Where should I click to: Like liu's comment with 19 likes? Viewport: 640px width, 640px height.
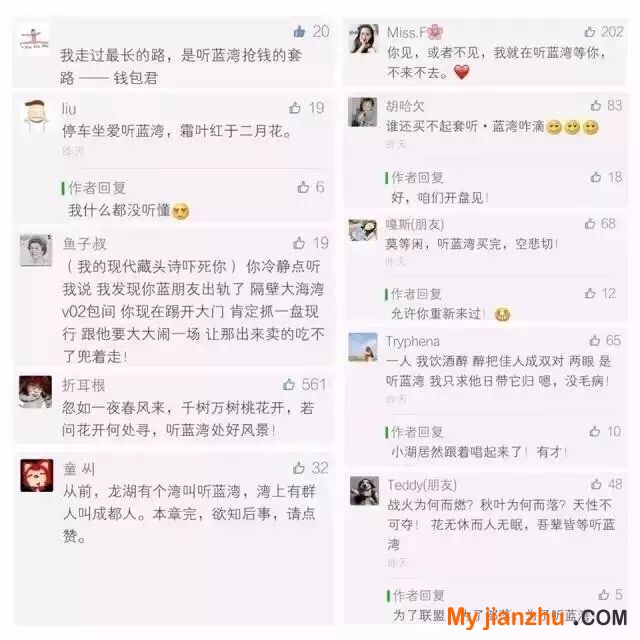click(x=295, y=108)
